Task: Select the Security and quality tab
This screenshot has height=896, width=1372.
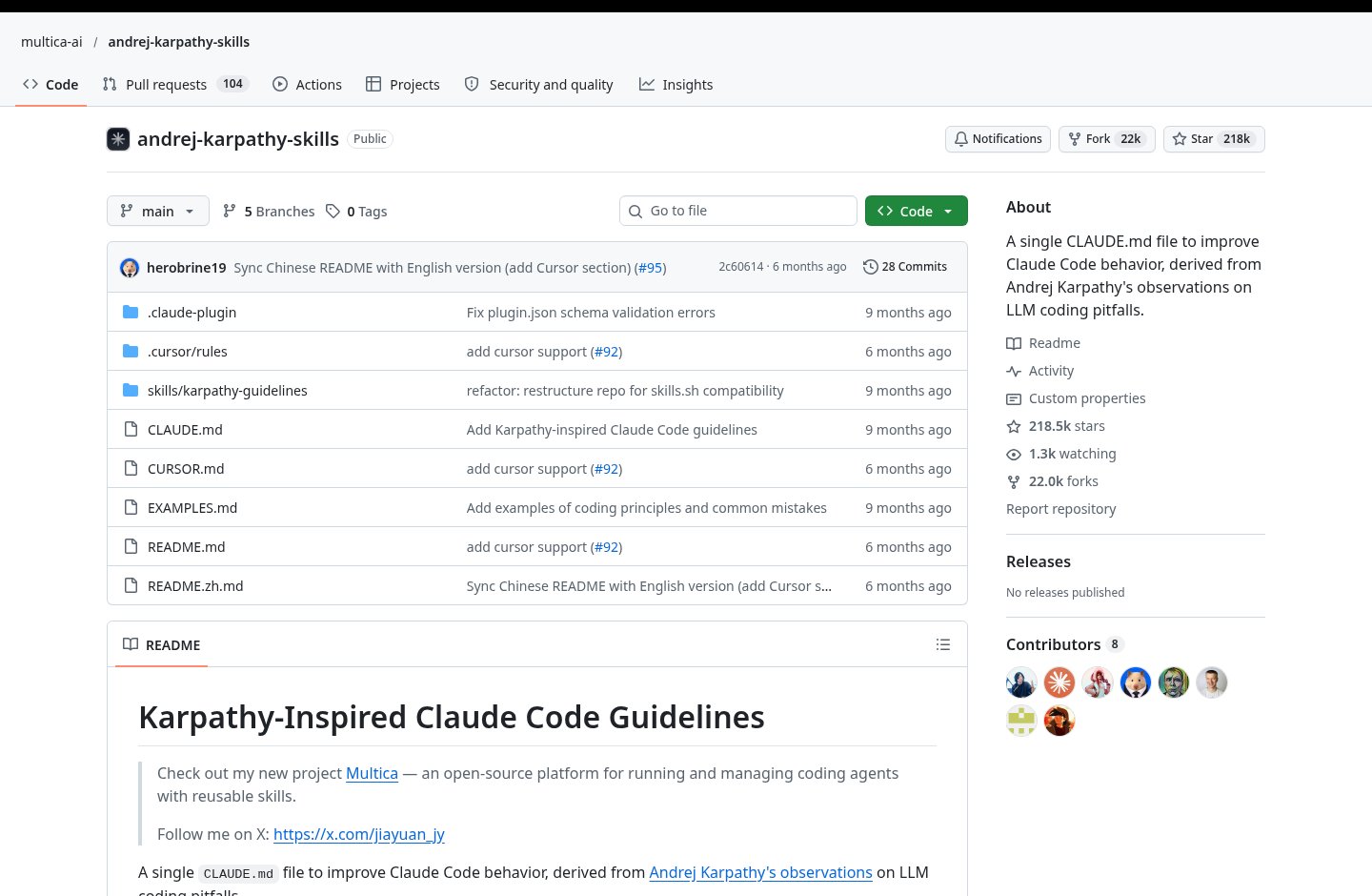Action: pyautogui.click(x=539, y=84)
